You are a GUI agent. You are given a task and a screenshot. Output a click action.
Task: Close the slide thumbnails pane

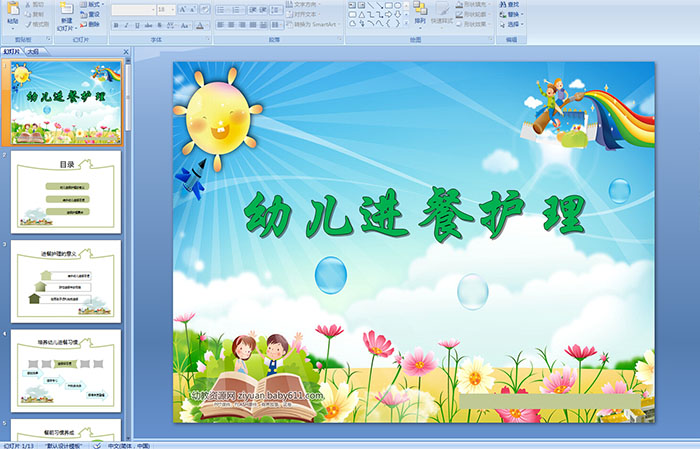(x=126, y=52)
